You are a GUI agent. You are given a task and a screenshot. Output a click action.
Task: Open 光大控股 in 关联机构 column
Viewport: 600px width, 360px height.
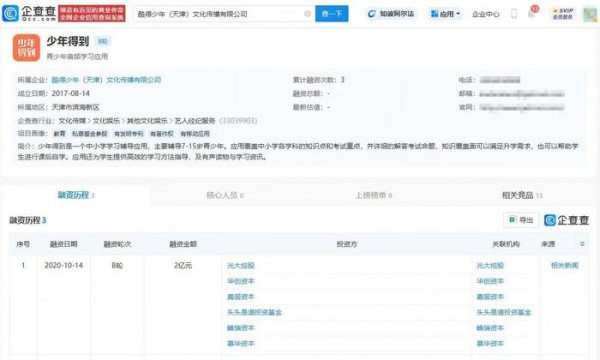(490, 266)
